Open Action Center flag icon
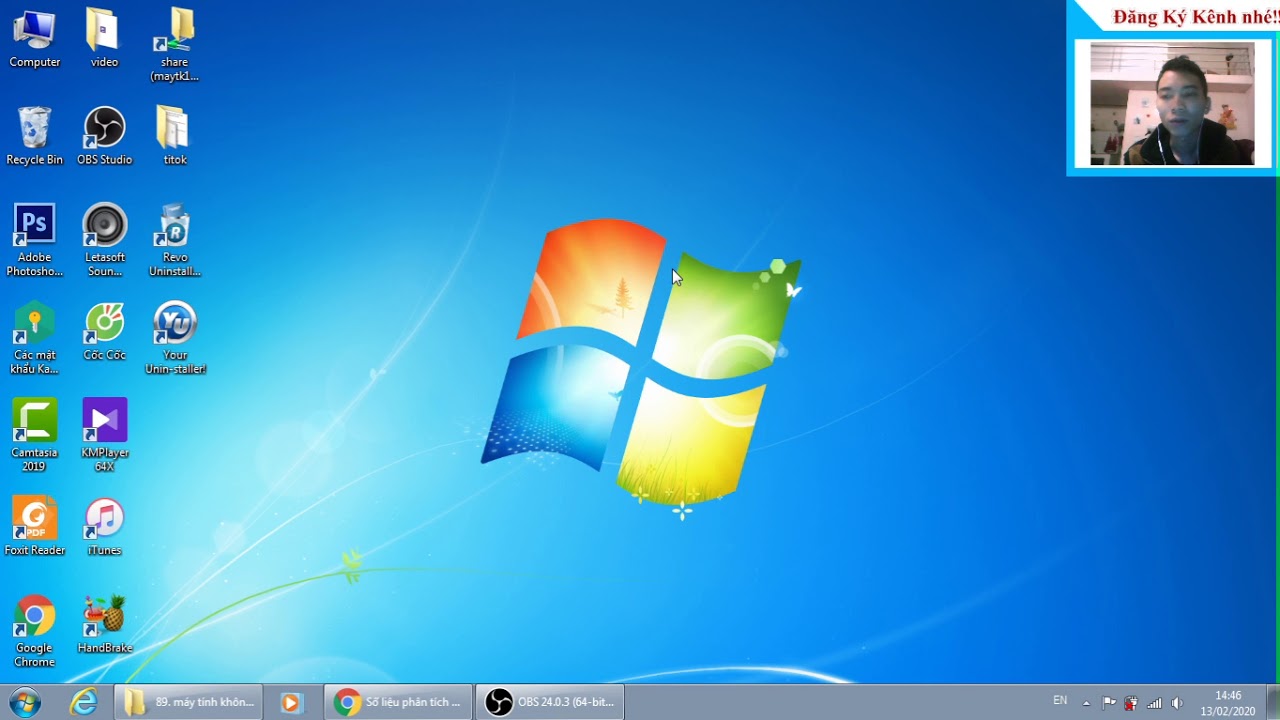Image resolution: width=1280 pixels, height=720 pixels. pos(1109,703)
